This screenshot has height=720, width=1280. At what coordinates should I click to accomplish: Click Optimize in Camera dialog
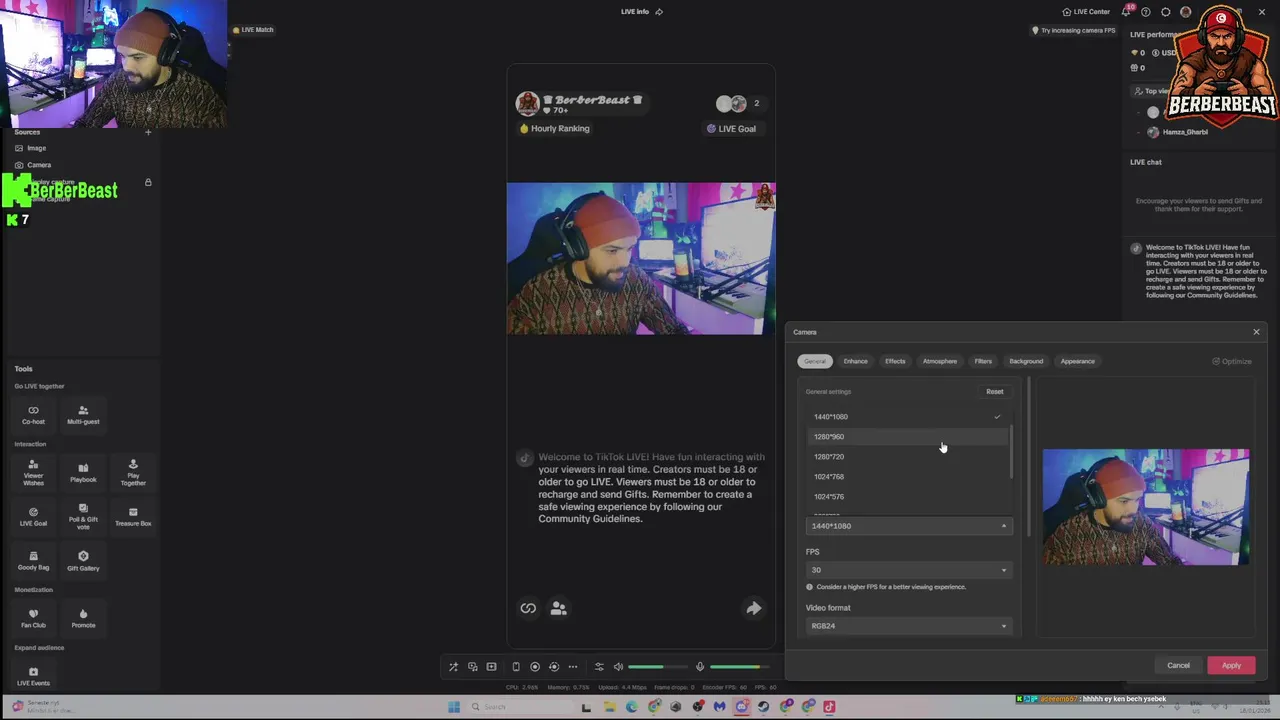[x=1232, y=361]
